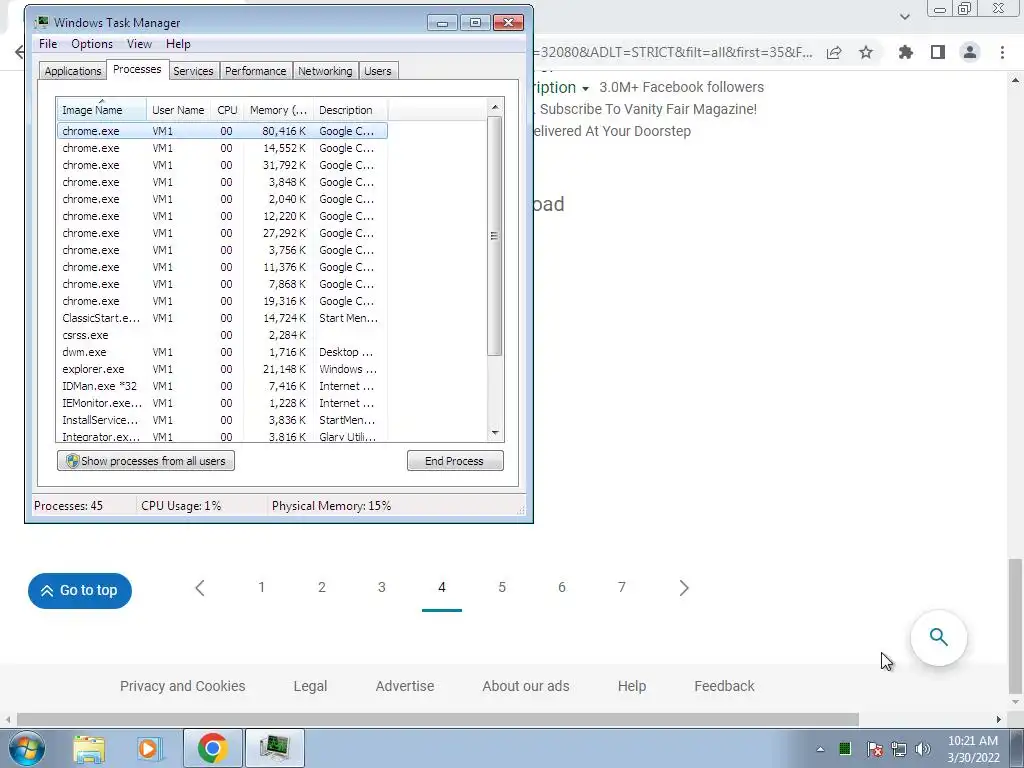Screen dimensions: 1024x768
Task: Open Chrome profile avatar icon
Action: tap(970, 52)
